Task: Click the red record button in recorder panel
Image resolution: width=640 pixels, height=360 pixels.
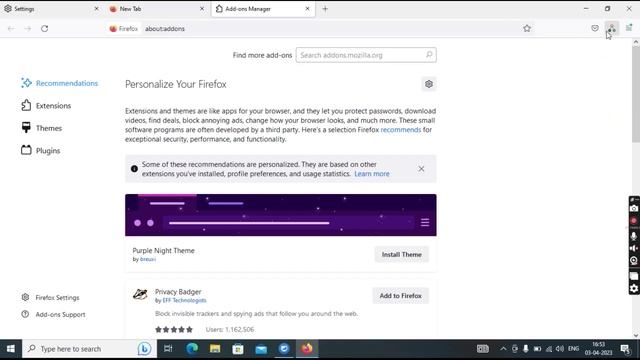Action: (634, 221)
